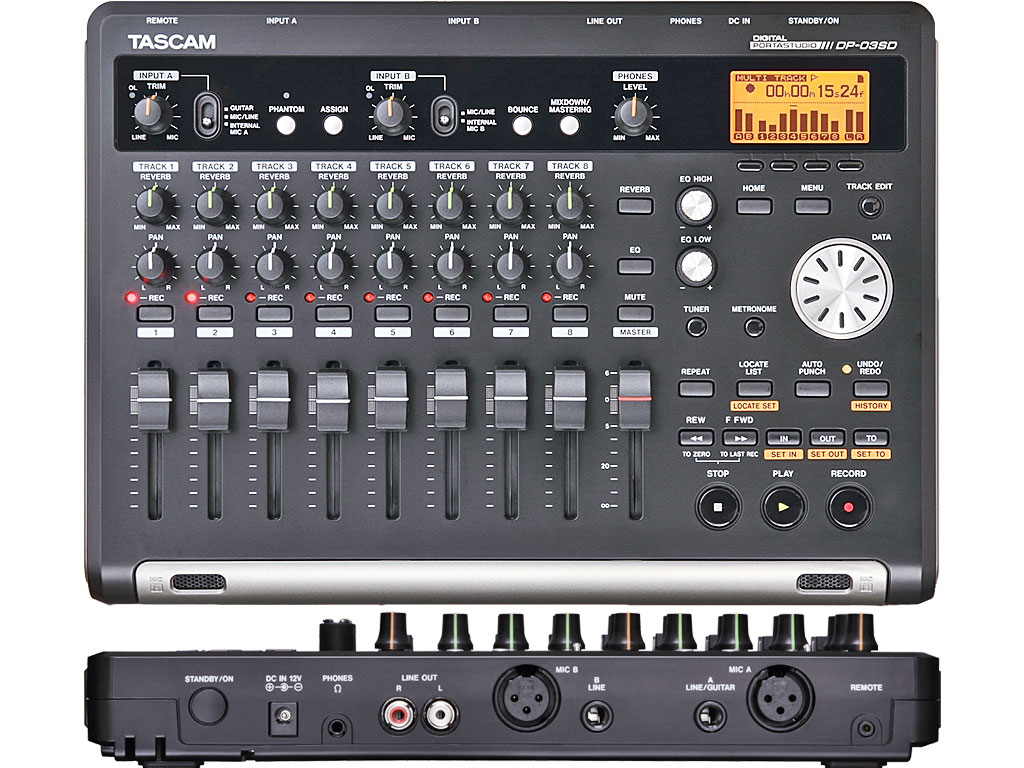Click the TRACK 3 REVERB knob

[274, 205]
